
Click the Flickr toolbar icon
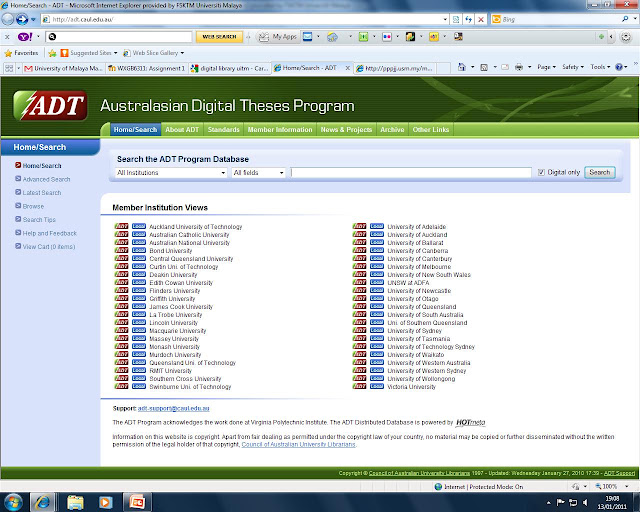(387, 37)
